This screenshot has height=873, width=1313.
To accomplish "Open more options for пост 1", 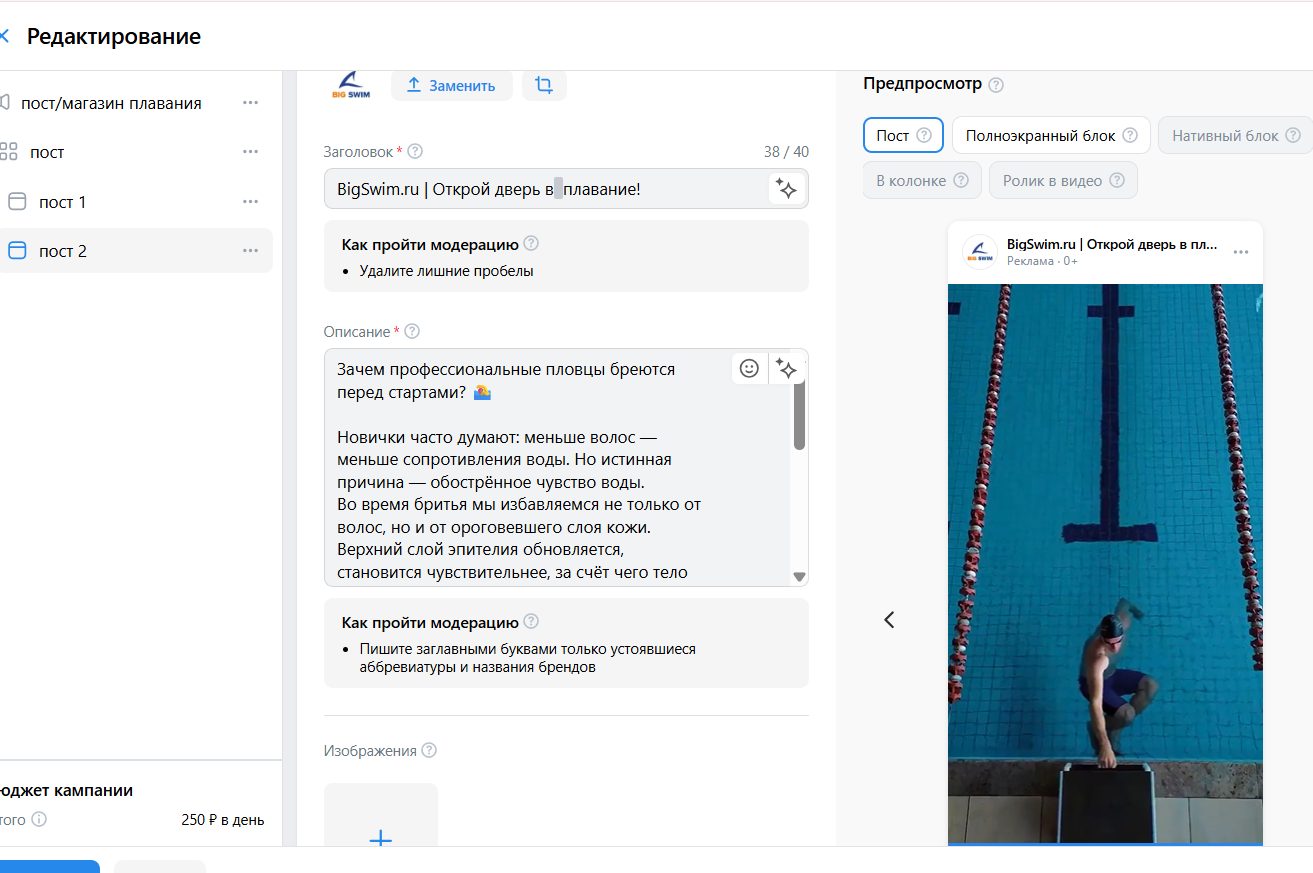I will 250,202.
